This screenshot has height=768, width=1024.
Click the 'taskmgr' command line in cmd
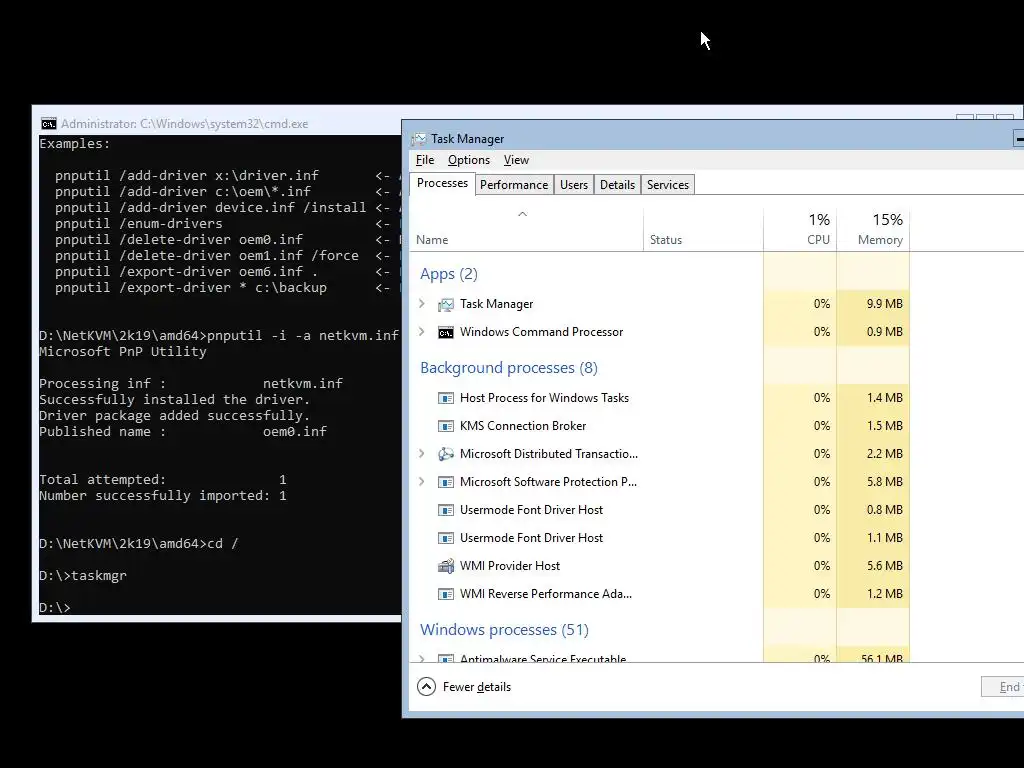[82, 575]
